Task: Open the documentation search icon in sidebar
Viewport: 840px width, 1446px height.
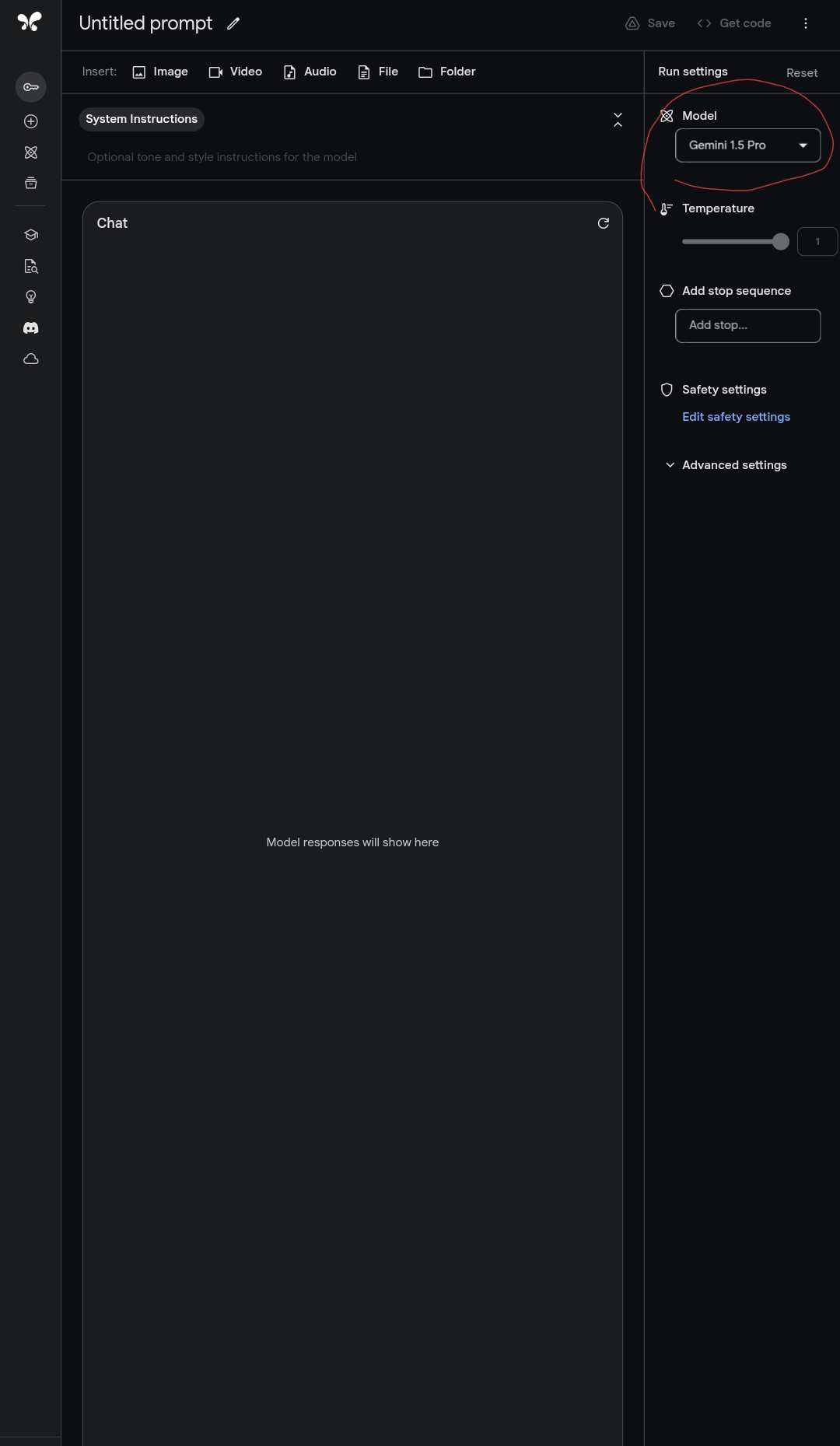Action: 31,266
